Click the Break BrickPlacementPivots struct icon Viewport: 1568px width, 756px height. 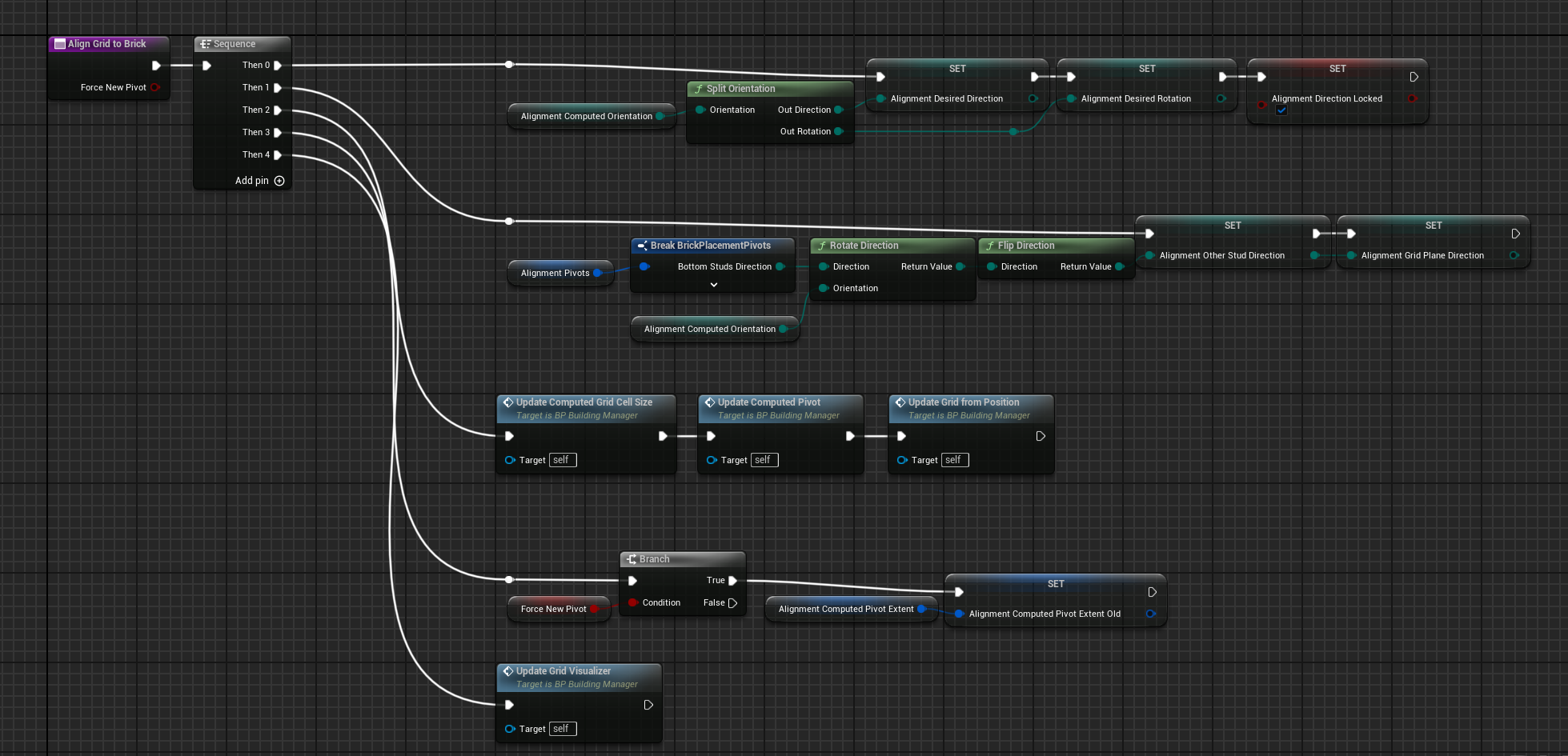pos(644,245)
